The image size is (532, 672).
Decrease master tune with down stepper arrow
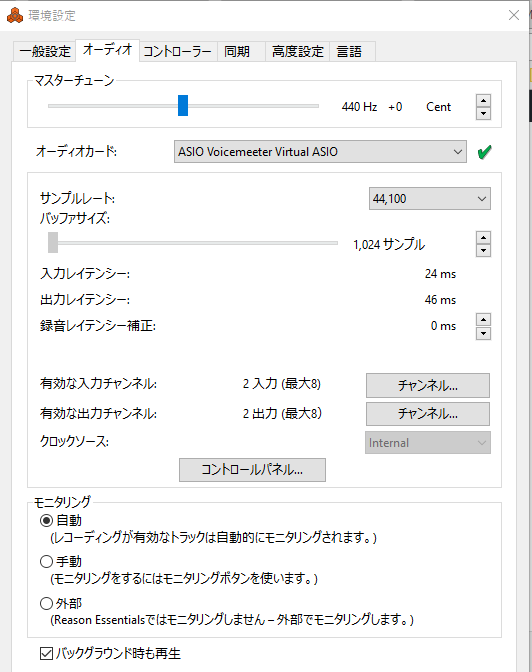[483, 114]
